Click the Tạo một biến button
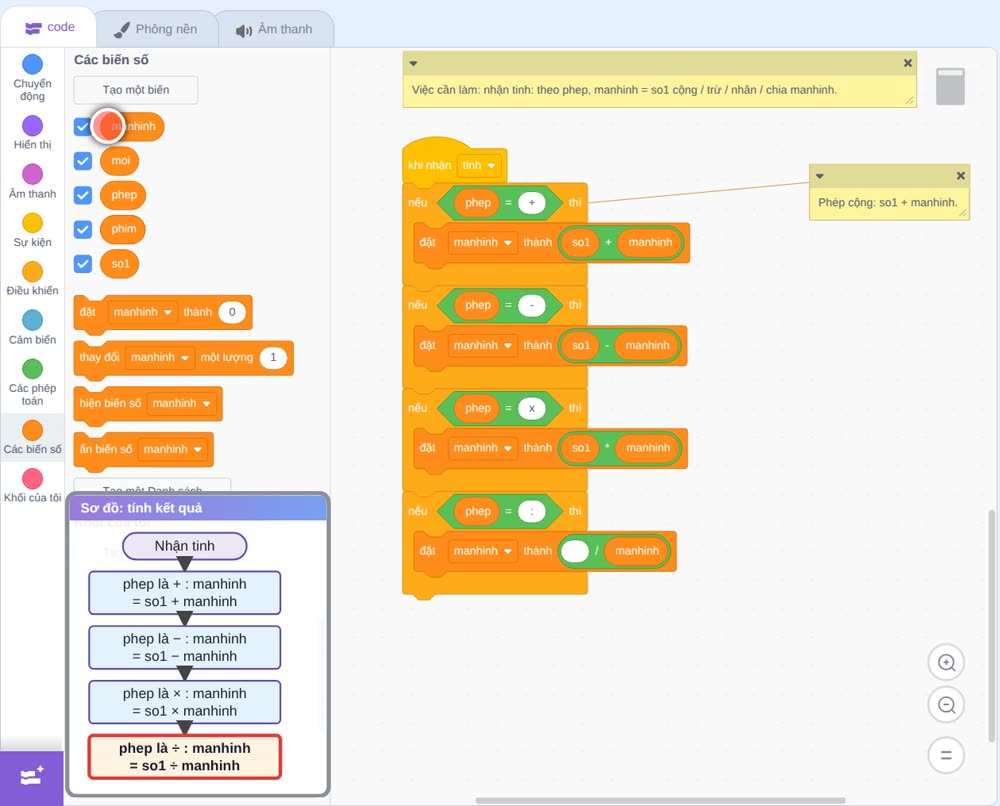Screen dimensions: 1000x806 click(136, 90)
